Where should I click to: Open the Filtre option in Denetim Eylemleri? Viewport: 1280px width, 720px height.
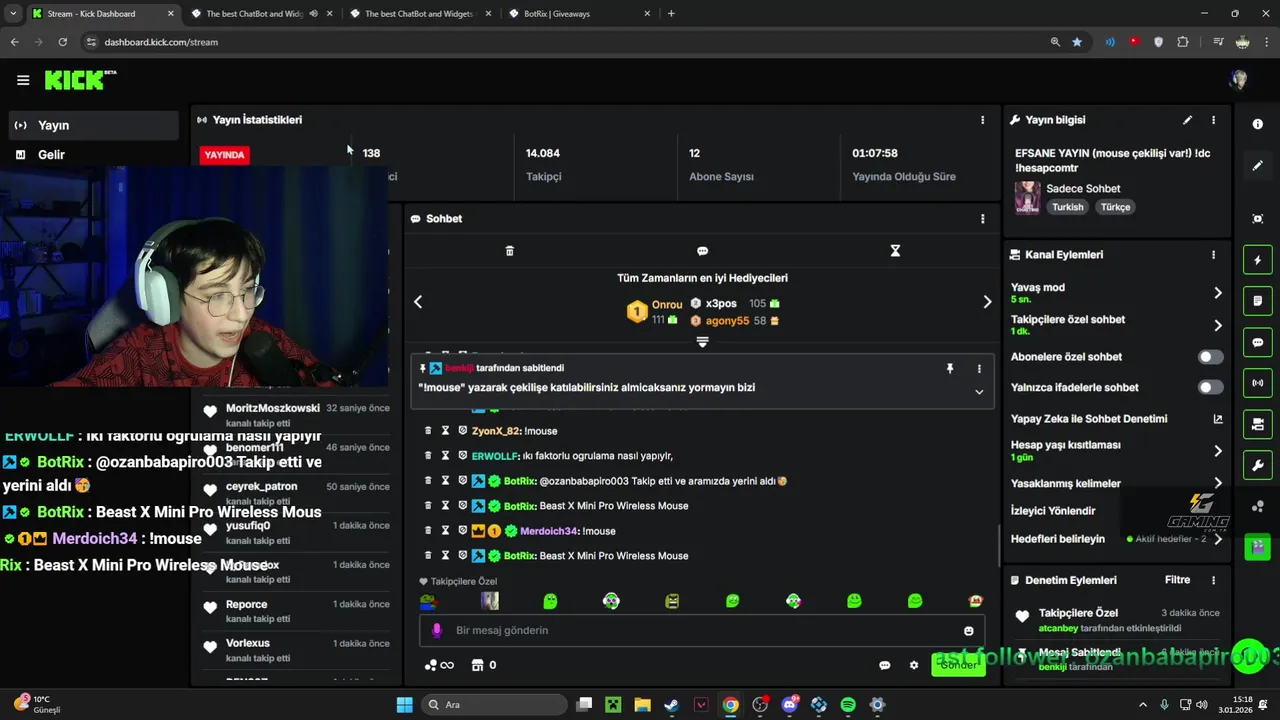(1177, 580)
